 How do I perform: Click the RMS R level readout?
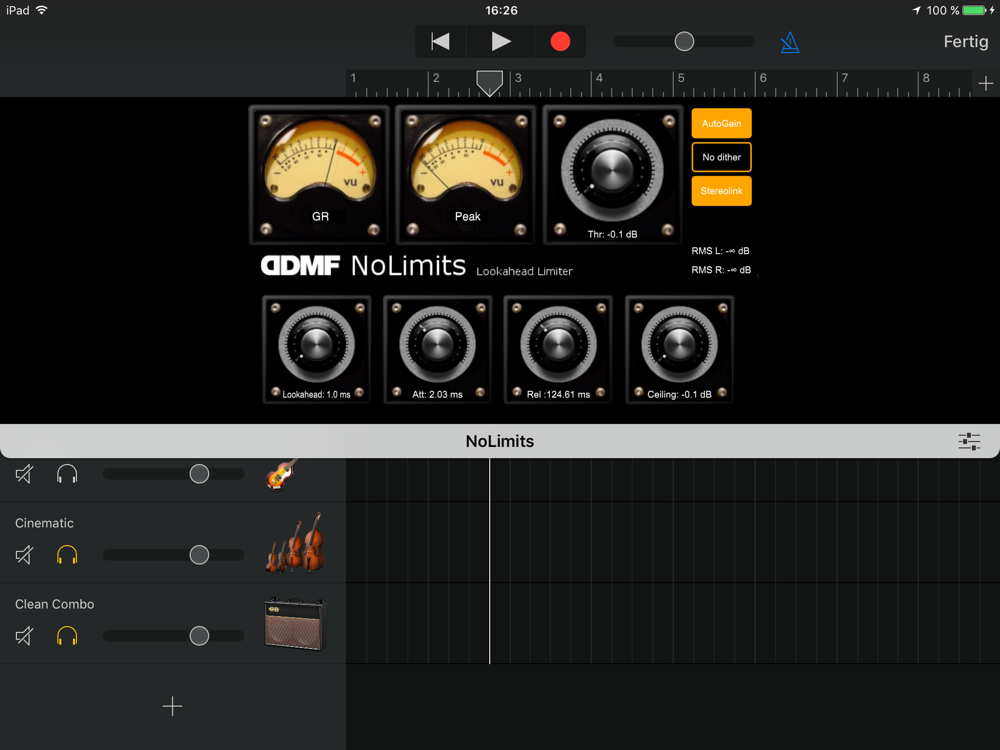point(721,270)
